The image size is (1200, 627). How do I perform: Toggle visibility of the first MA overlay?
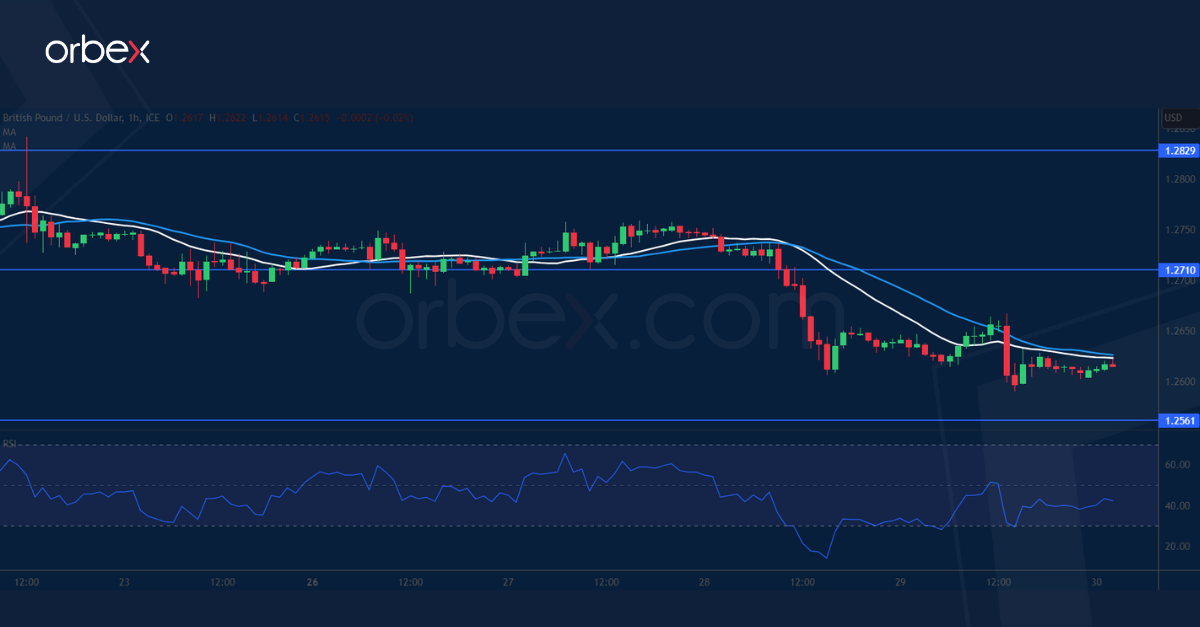10,132
